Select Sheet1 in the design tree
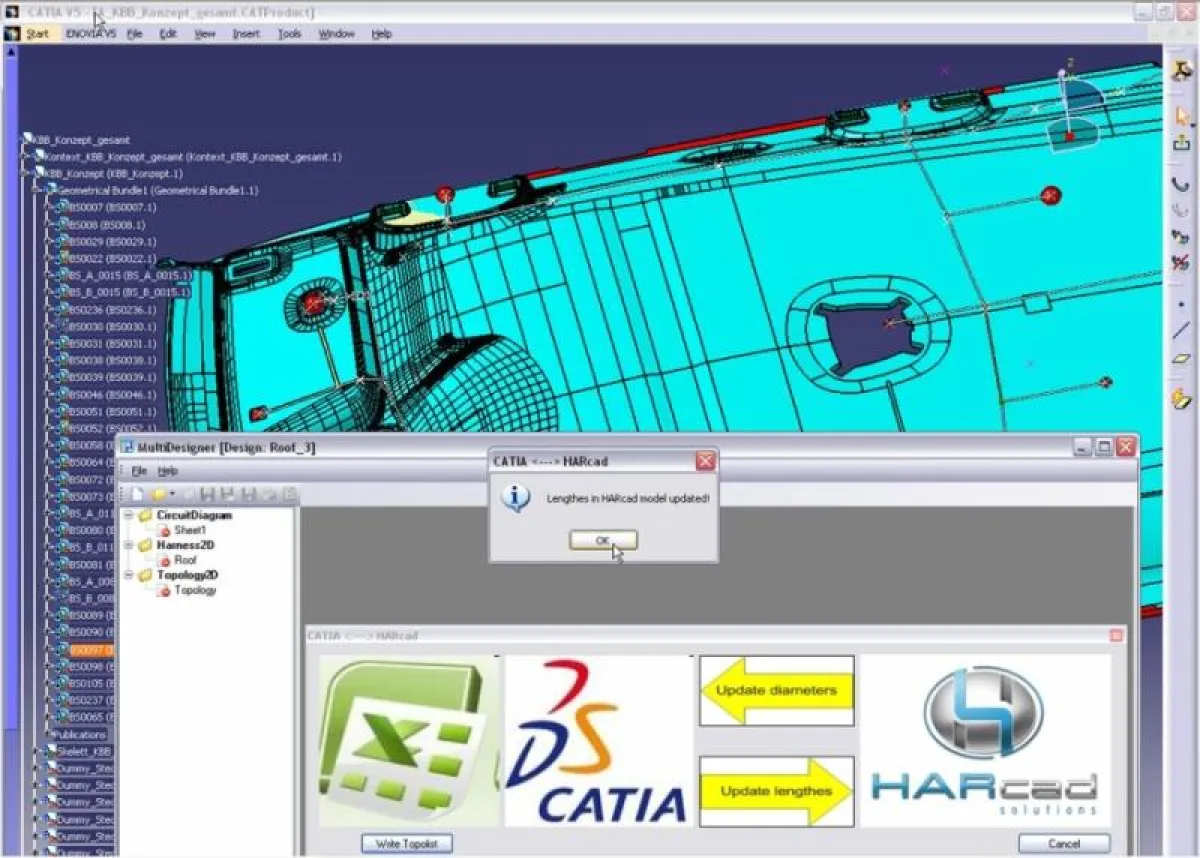1200x858 pixels. pyautogui.click(x=189, y=531)
